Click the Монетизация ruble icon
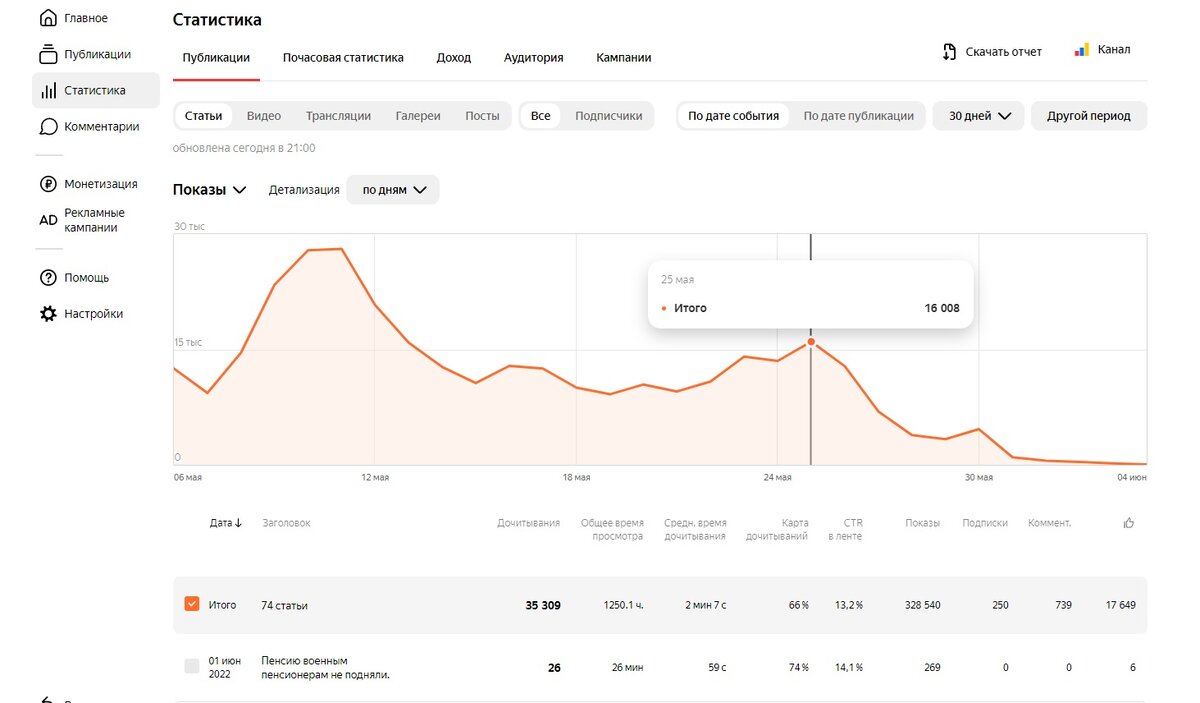Screen dimensions: 1200x703 48,184
